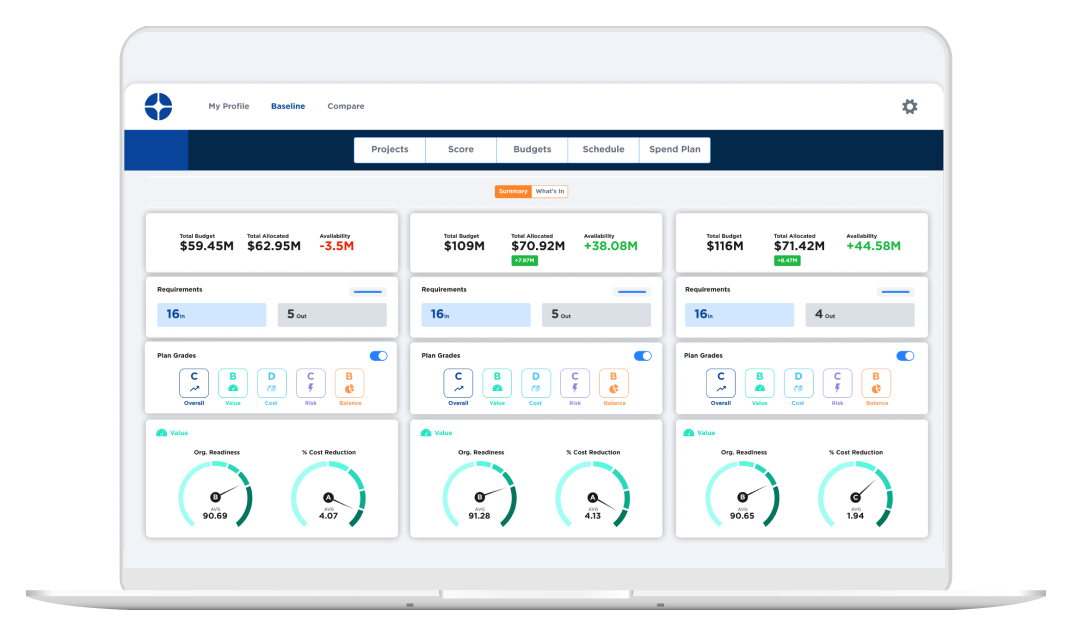1072x636 pixels.
Task: Select the Cost grade icon in the middle card
Action: click(x=536, y=382)
